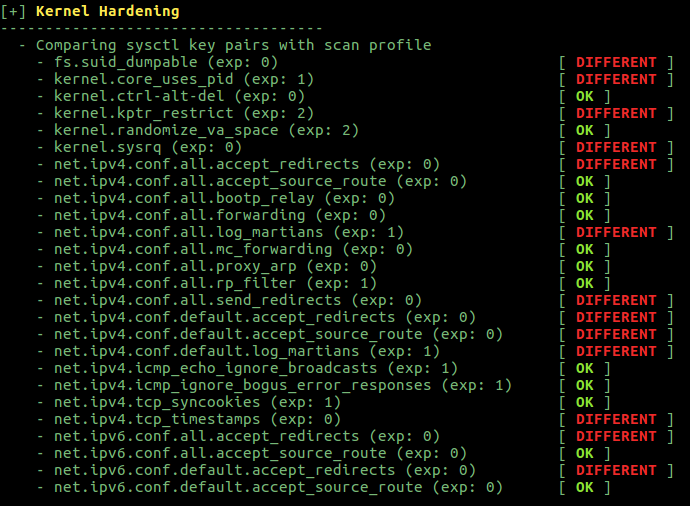Click the [+] marker before Kernel Hardening
This screenshot has width=690, height=506.
click(x=13, y=11)
